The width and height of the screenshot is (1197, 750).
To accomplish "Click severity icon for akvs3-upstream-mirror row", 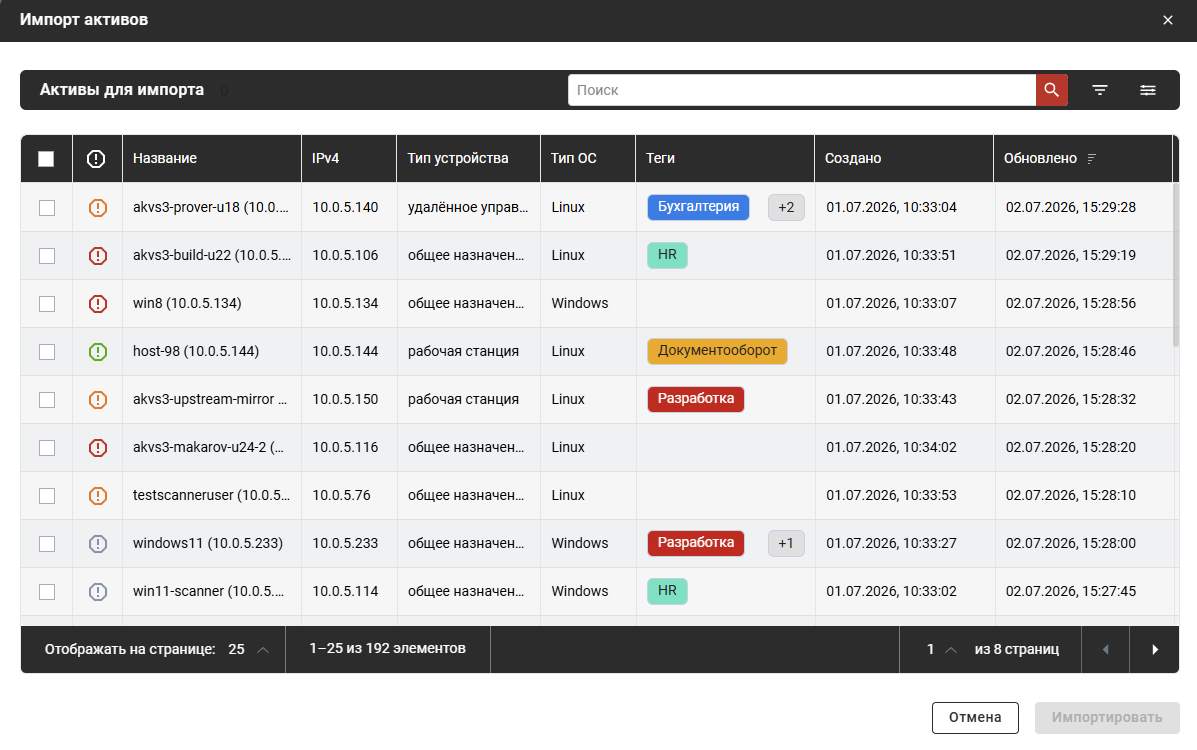I will (98, 399).
